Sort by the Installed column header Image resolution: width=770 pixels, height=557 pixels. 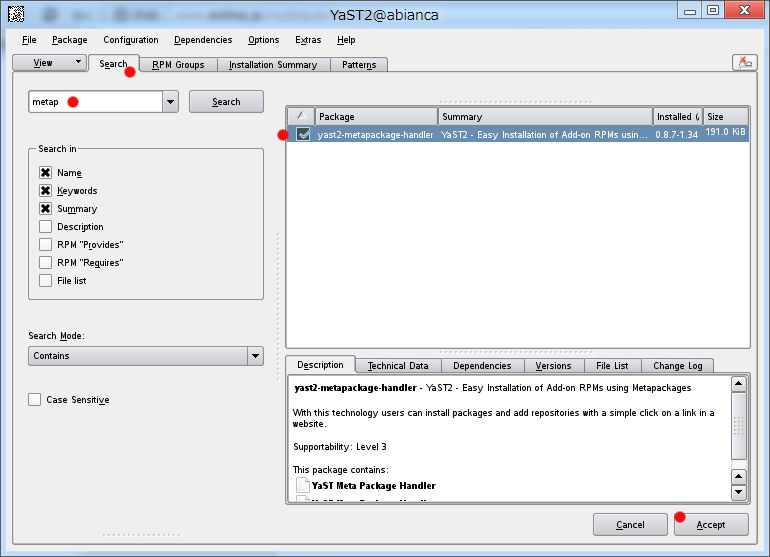[x=678, y=116]
